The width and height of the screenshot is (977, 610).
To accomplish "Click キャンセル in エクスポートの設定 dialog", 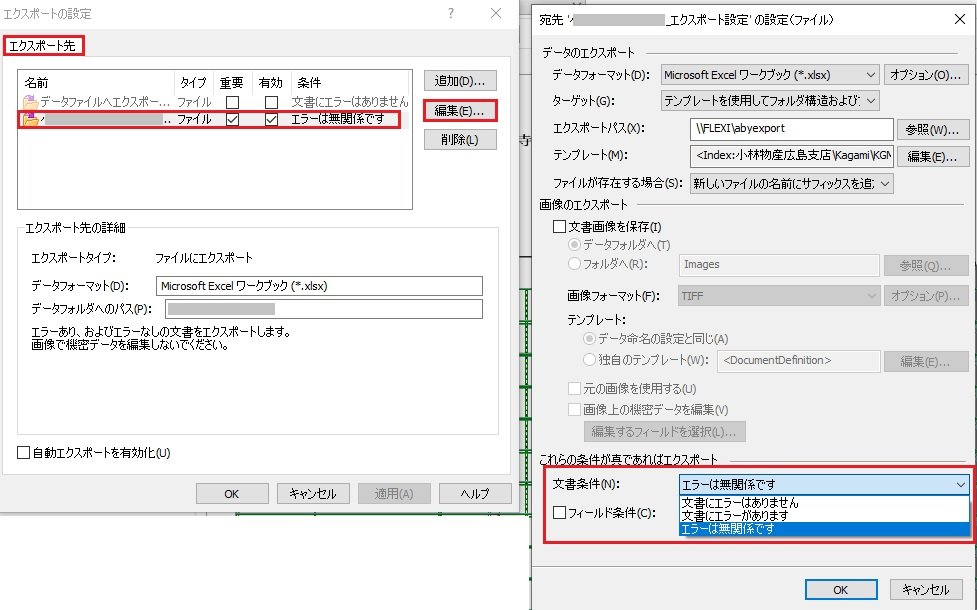I will [x=313, y=493].
